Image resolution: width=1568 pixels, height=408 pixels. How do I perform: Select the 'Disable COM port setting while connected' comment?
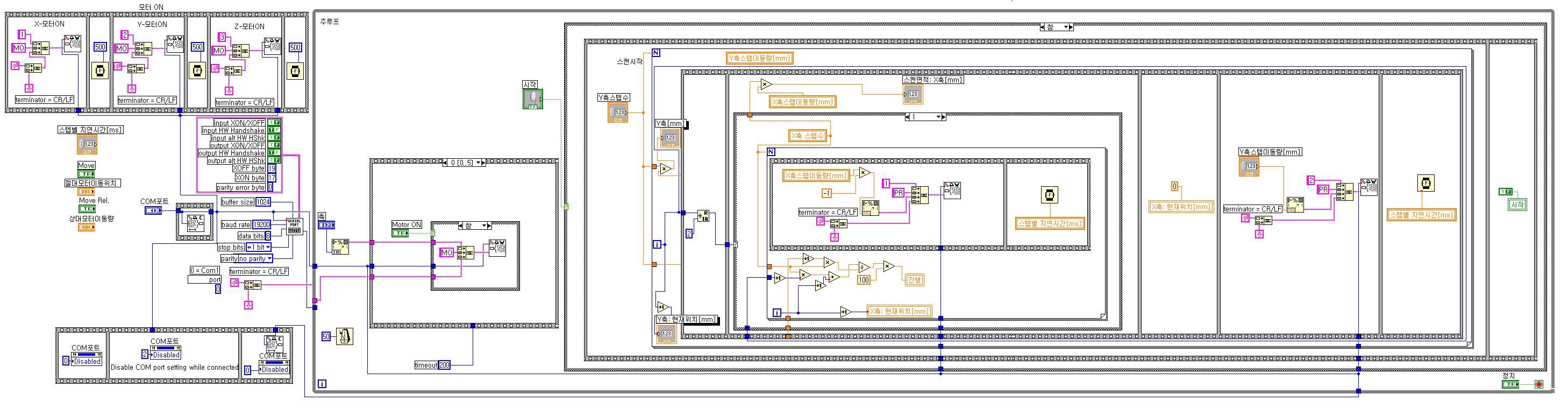[x=174, y=367]
